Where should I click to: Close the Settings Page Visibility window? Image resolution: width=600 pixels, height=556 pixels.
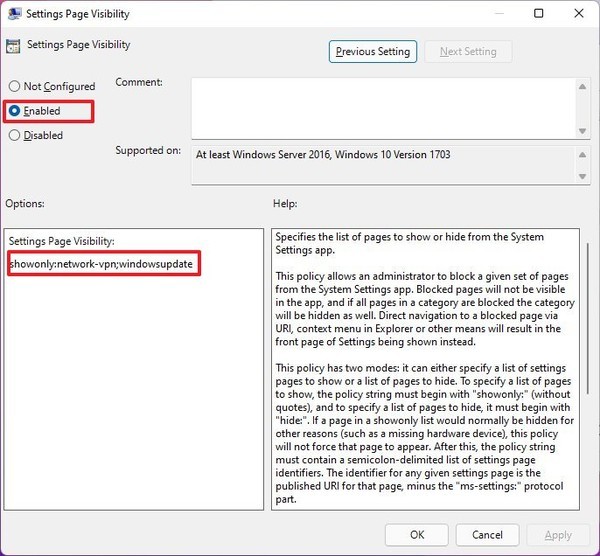coord(579,13)
